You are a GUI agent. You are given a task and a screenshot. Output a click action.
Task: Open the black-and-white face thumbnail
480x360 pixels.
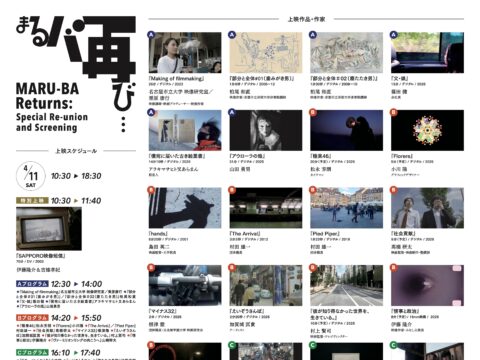(x=266, y=130)
